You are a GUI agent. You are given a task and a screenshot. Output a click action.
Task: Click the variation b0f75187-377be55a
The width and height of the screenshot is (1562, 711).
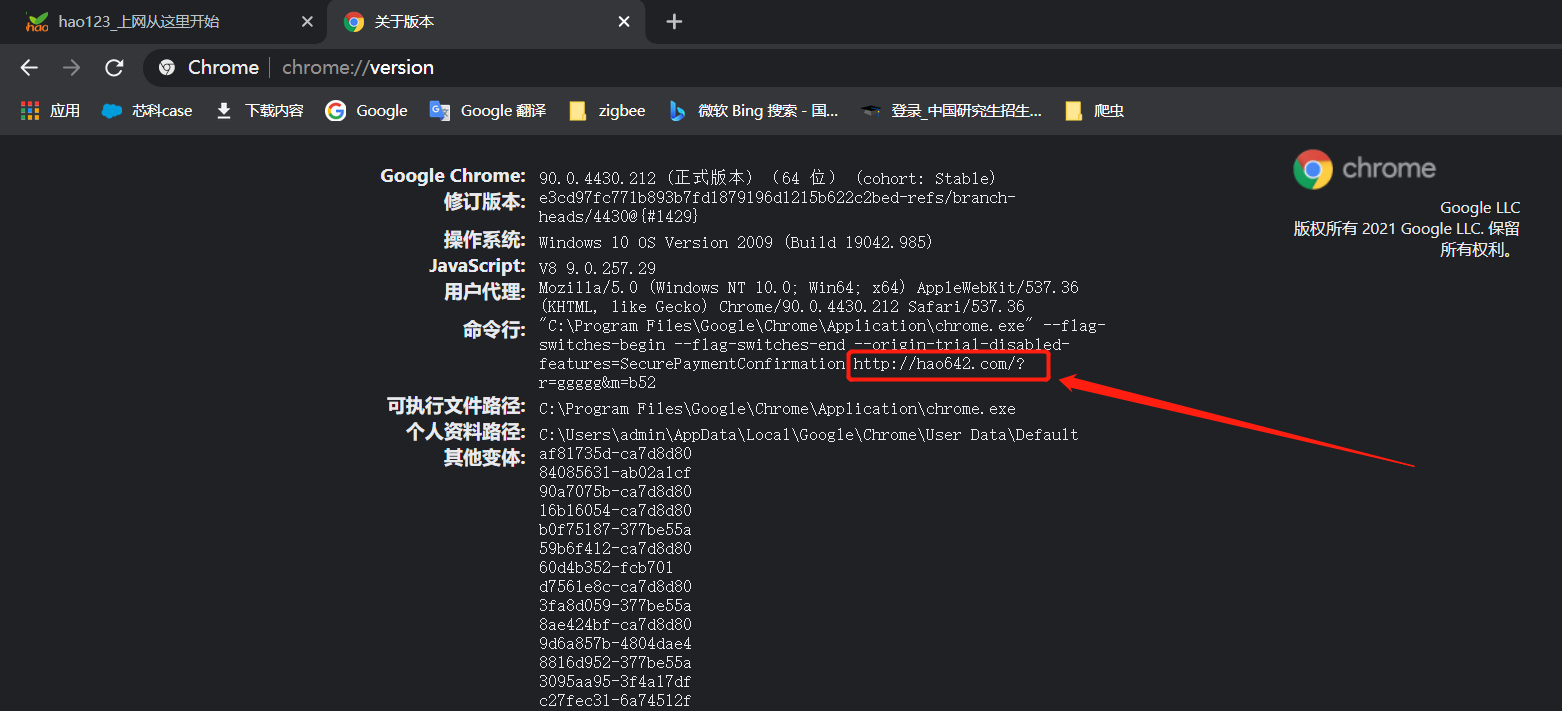[x=615, y=530]
